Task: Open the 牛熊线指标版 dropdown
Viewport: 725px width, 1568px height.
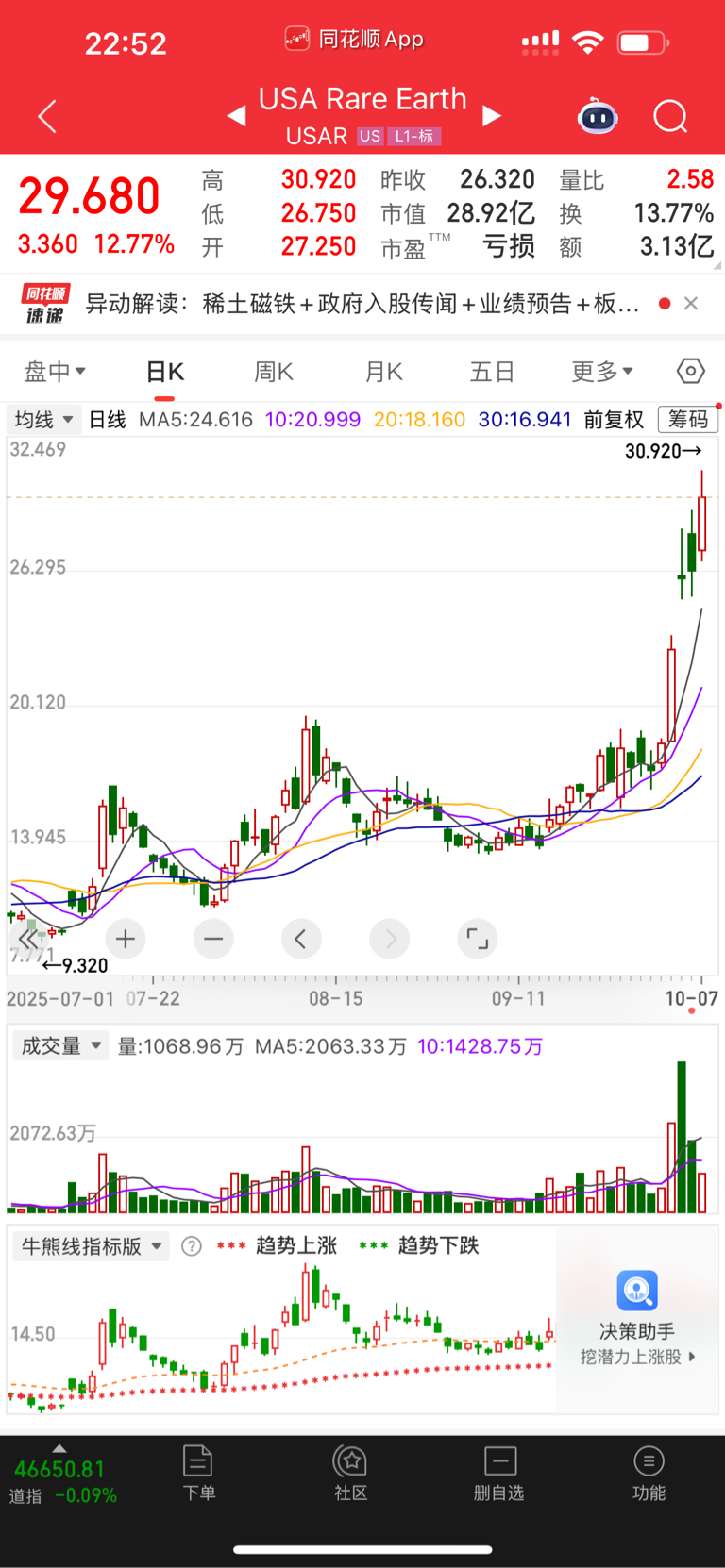Action: point(92,1246)
